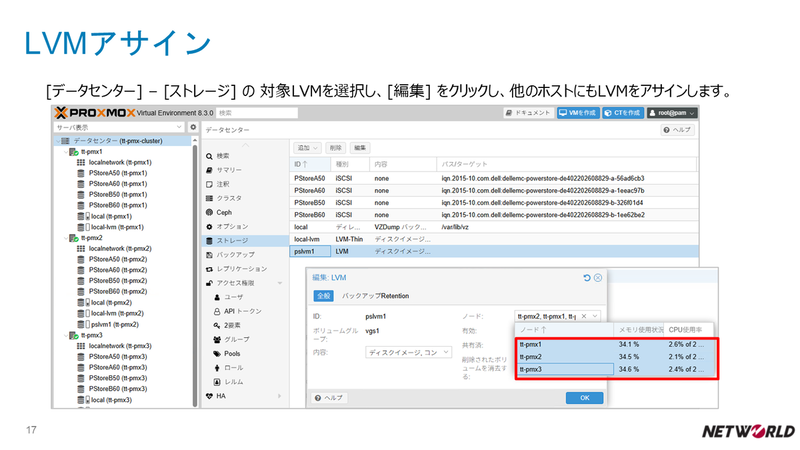Confirm the LVM dialog with OK
Screen dimensions: 800x450
coord(585,398)
